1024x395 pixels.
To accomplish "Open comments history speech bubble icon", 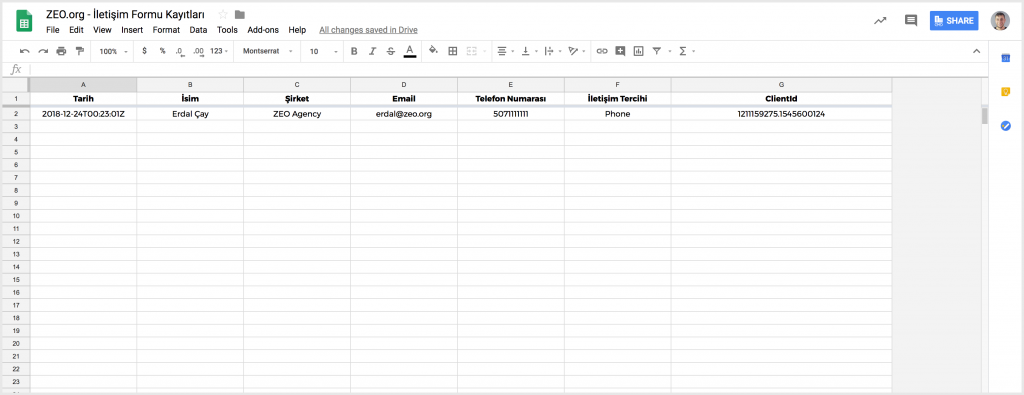I will 911,20.
